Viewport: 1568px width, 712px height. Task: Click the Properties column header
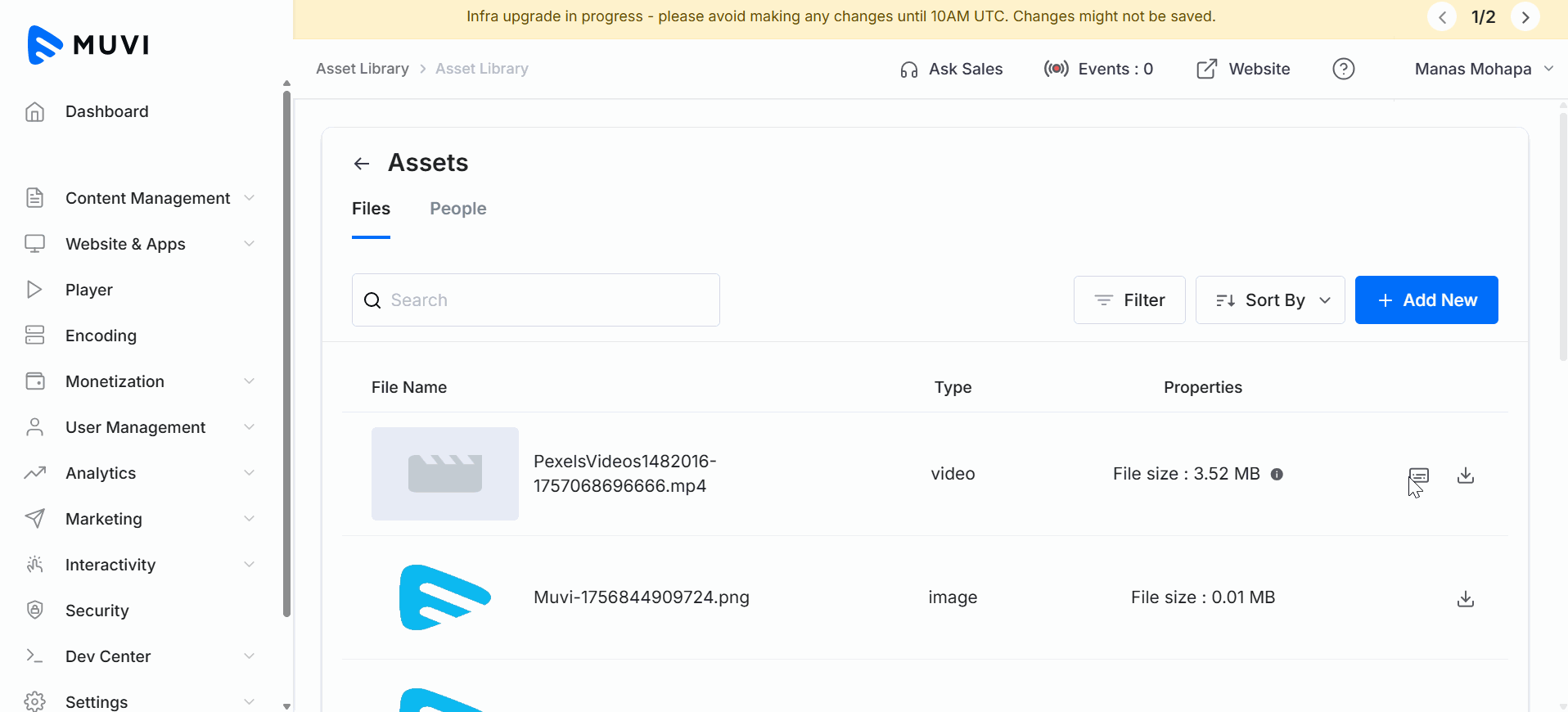[1203, 387]
